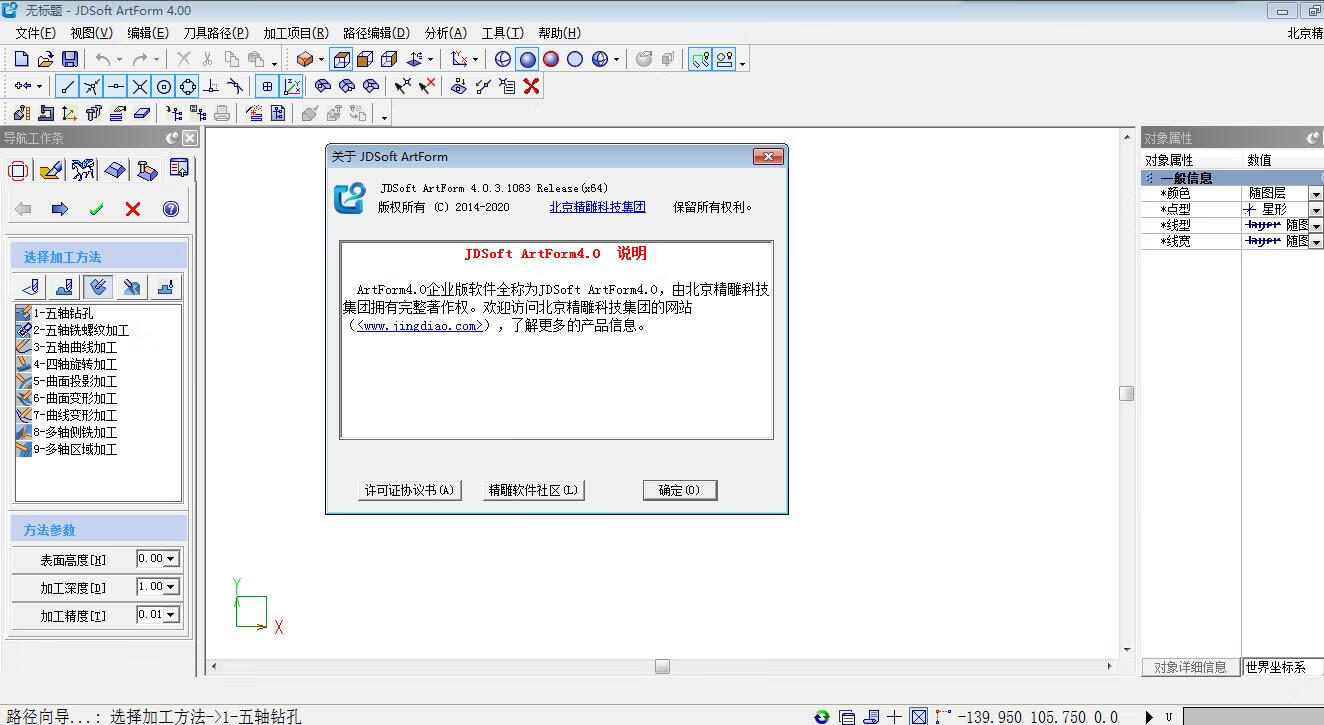Click the blue forward arrow in navigation panel
Image resolution: width=1324 pixels, height=725 pixels.
click(x=59, y=209)
